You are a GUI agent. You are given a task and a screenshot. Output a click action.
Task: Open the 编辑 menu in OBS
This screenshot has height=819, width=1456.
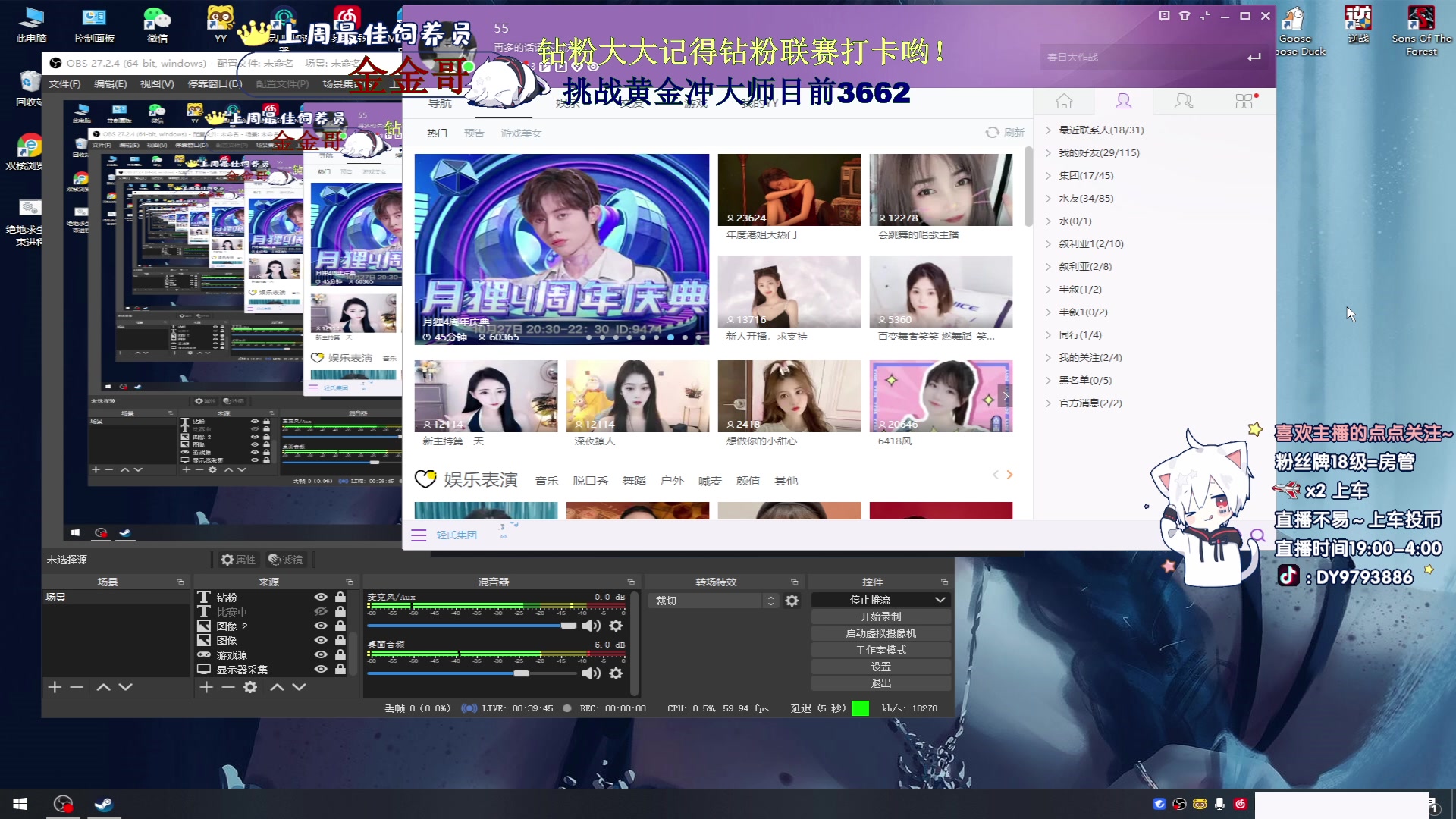point(110,83)
